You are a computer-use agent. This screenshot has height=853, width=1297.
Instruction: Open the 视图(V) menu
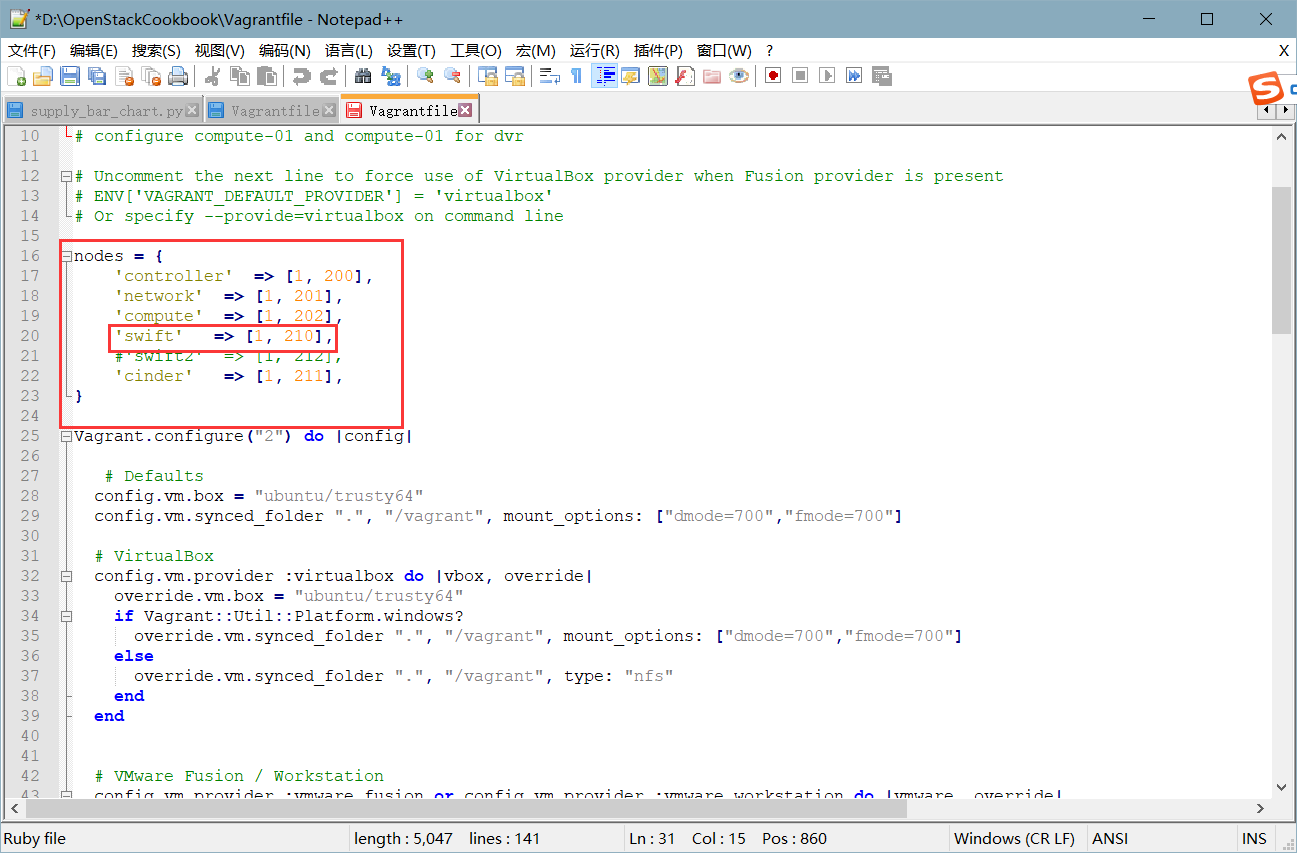click(219, 50)
